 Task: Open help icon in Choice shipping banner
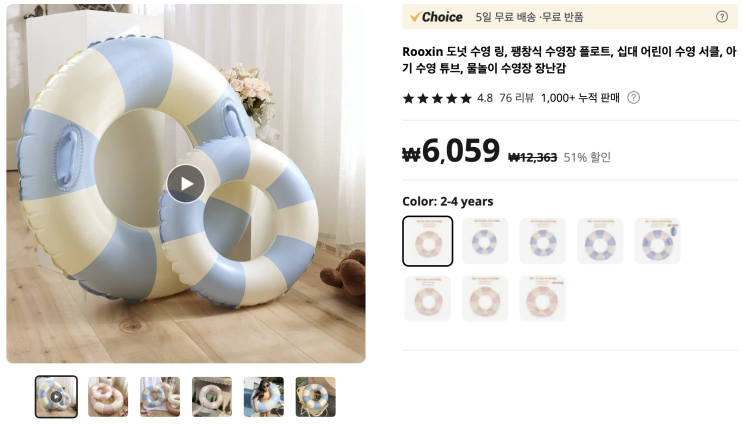pyautogui.click(x=722, y=17)
